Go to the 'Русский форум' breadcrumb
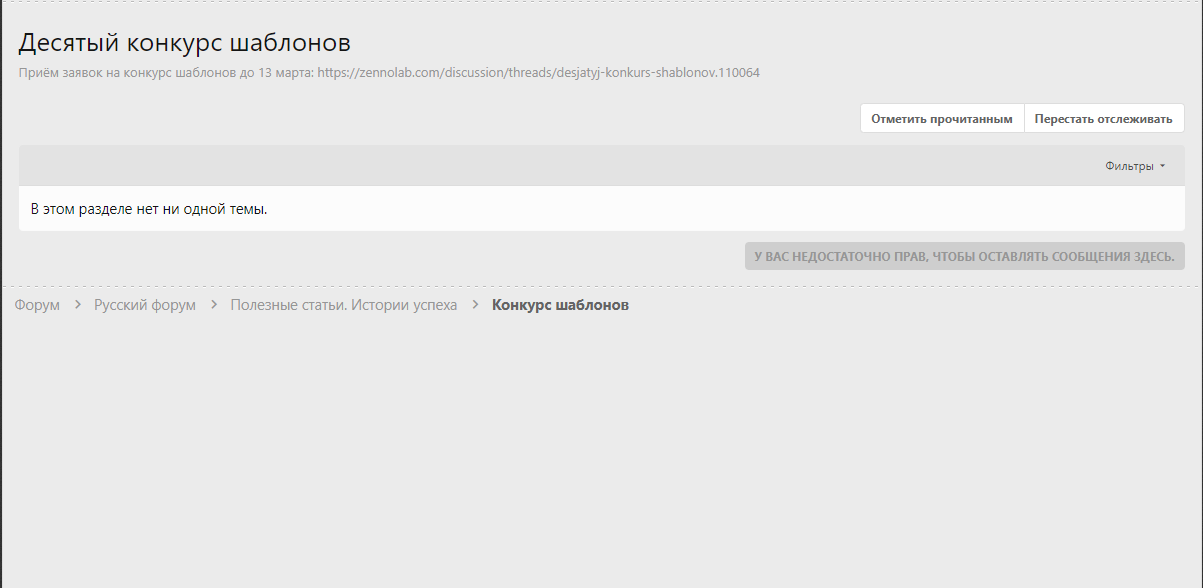The image size is (1203, 588). (x=145, y=305)
